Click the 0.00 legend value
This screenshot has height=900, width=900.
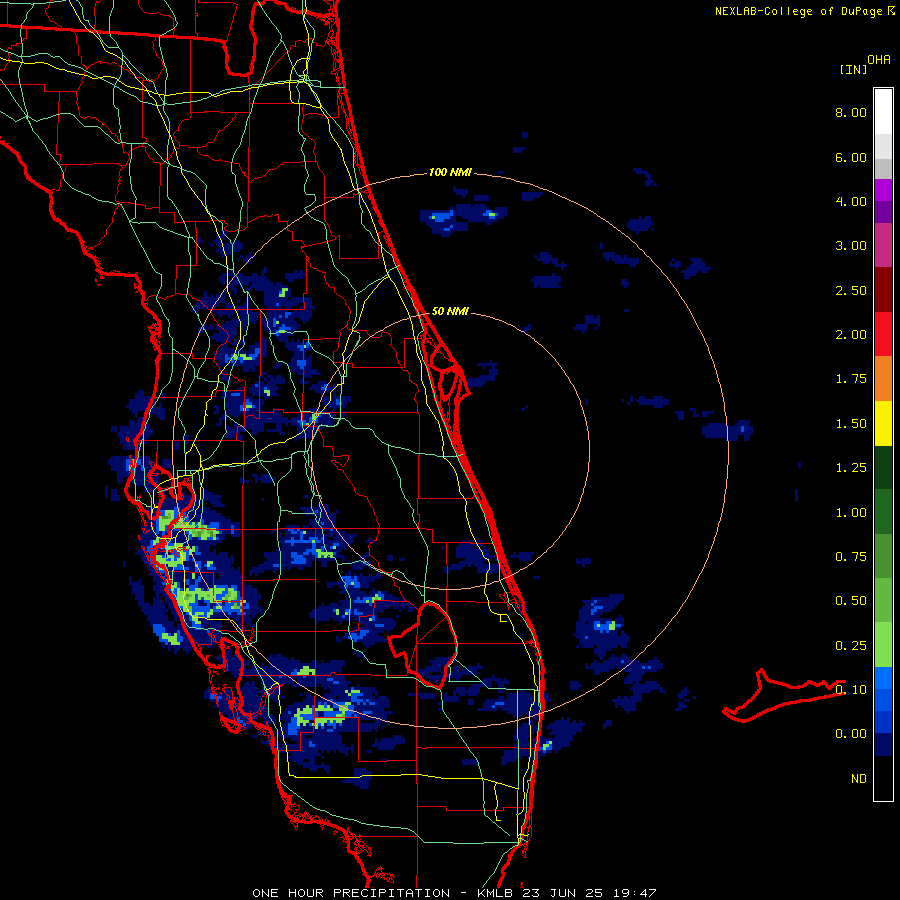coord(851,734)
